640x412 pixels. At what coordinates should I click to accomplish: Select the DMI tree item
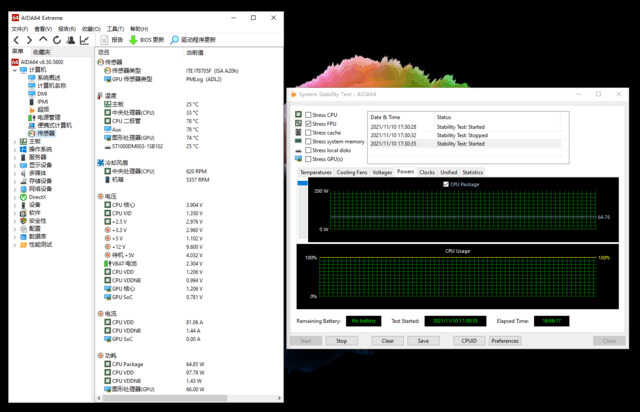38,94
